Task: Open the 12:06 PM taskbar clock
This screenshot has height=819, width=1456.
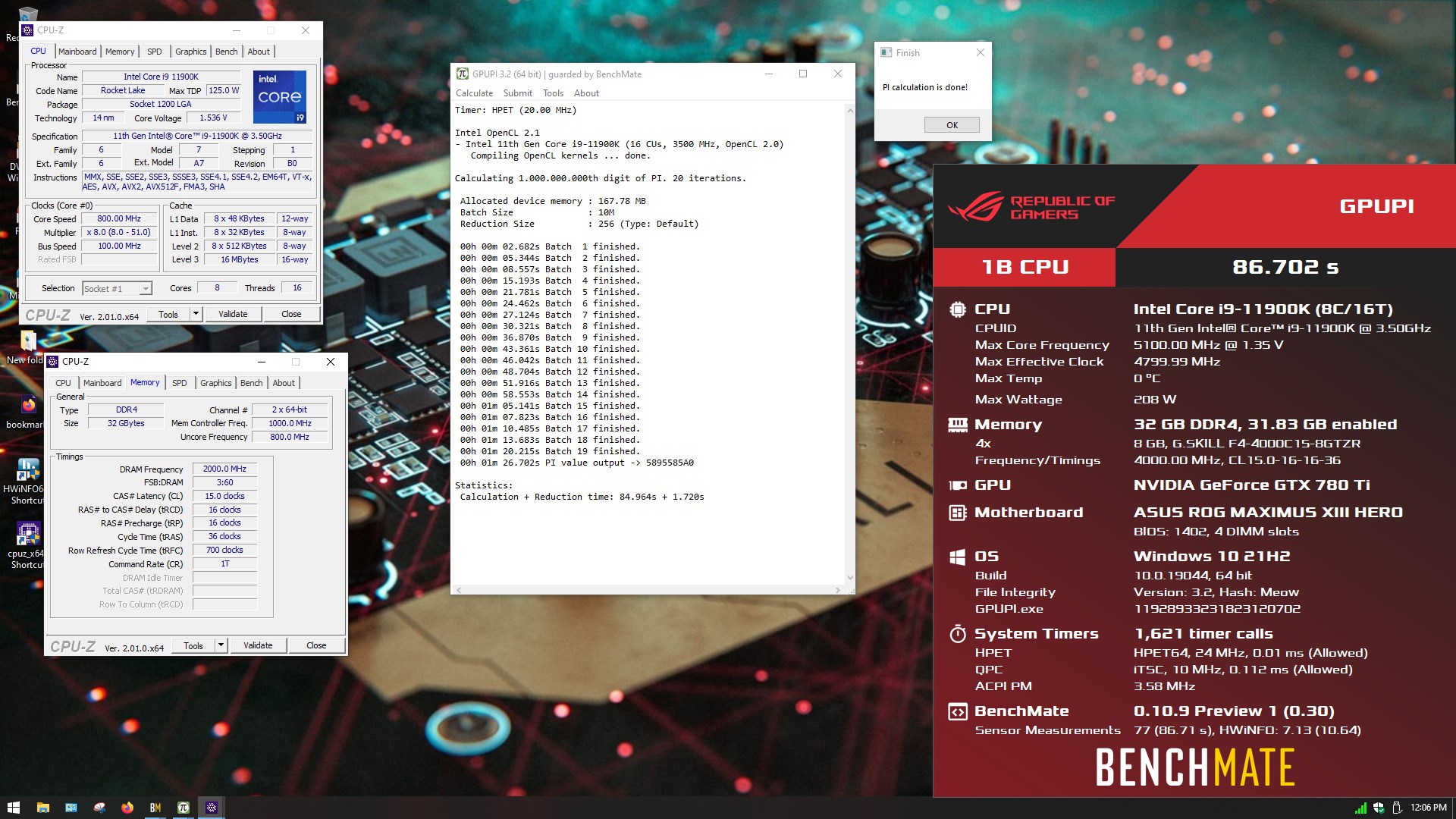Action: [1429, 808]
